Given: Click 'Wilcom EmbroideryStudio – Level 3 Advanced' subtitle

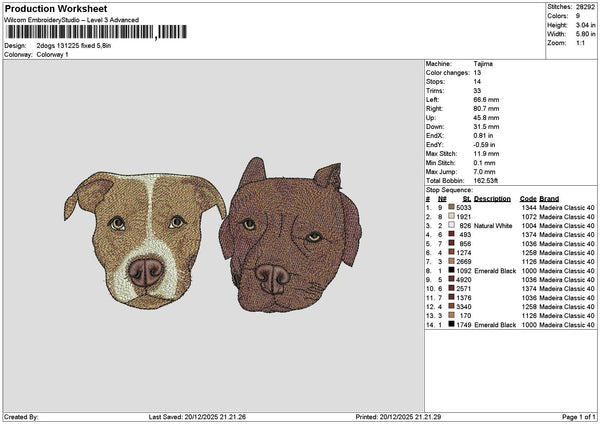Looking at the screenshot, I should [x=72, y=20].
